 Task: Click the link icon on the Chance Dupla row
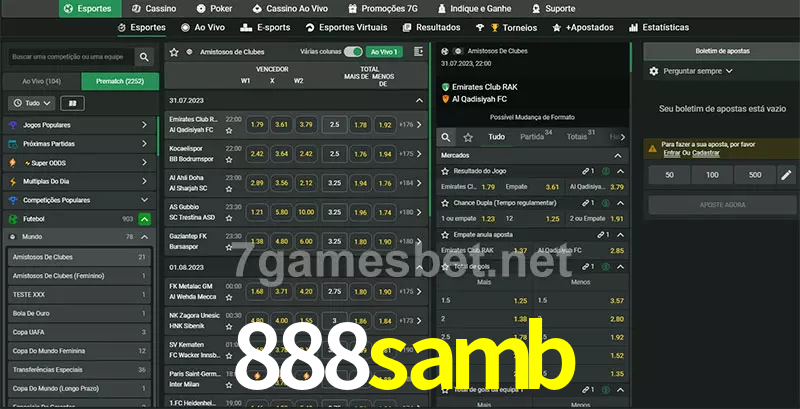tap(588, 203)
